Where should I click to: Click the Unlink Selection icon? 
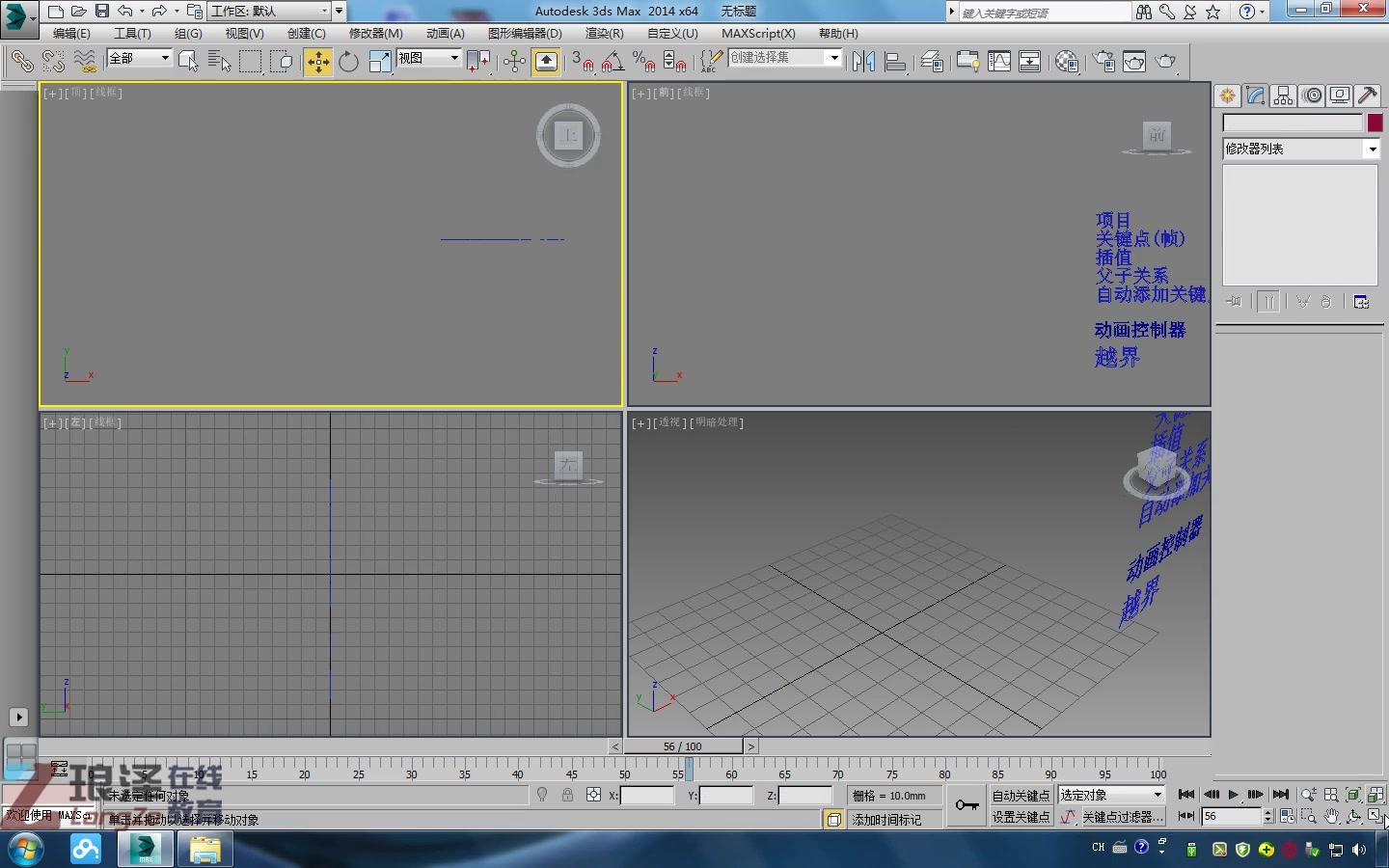point(53,62)
